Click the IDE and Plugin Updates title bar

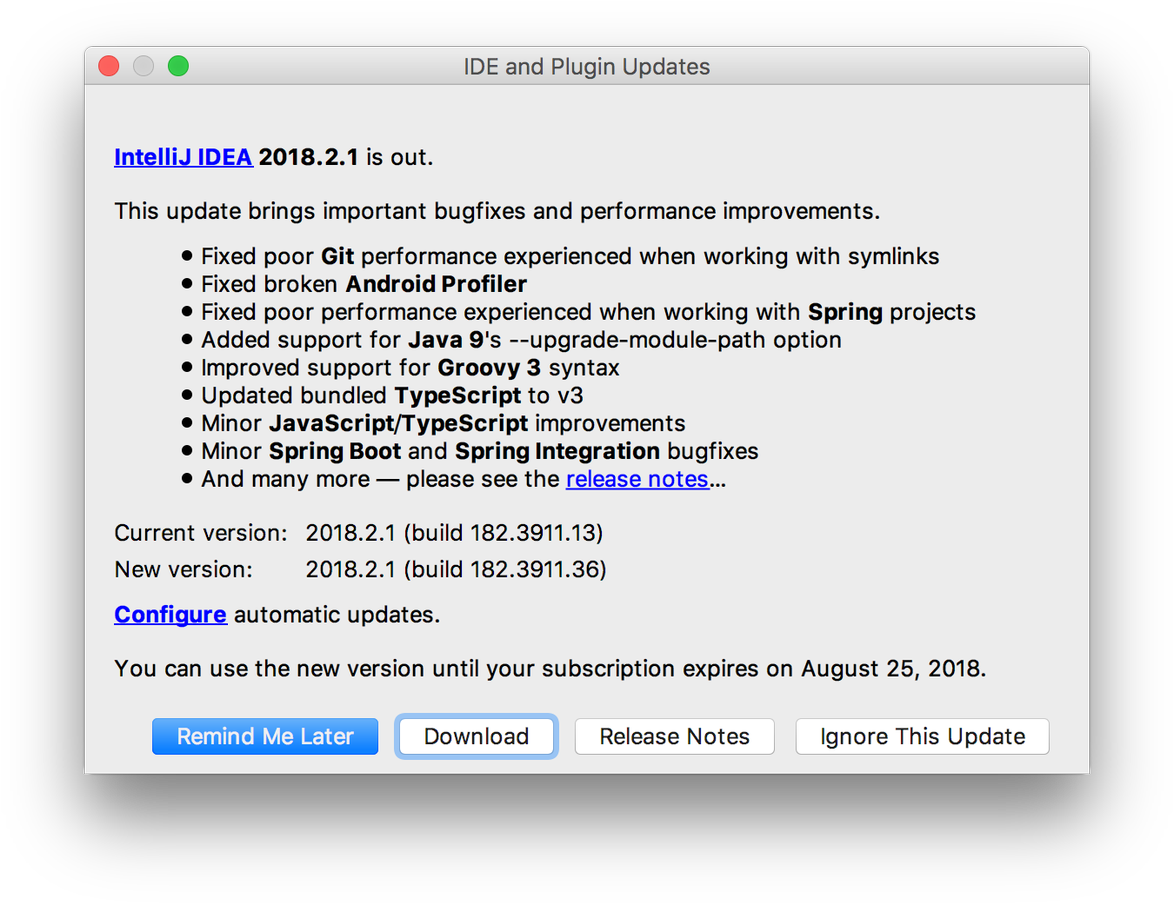click(x=586, y=67)
